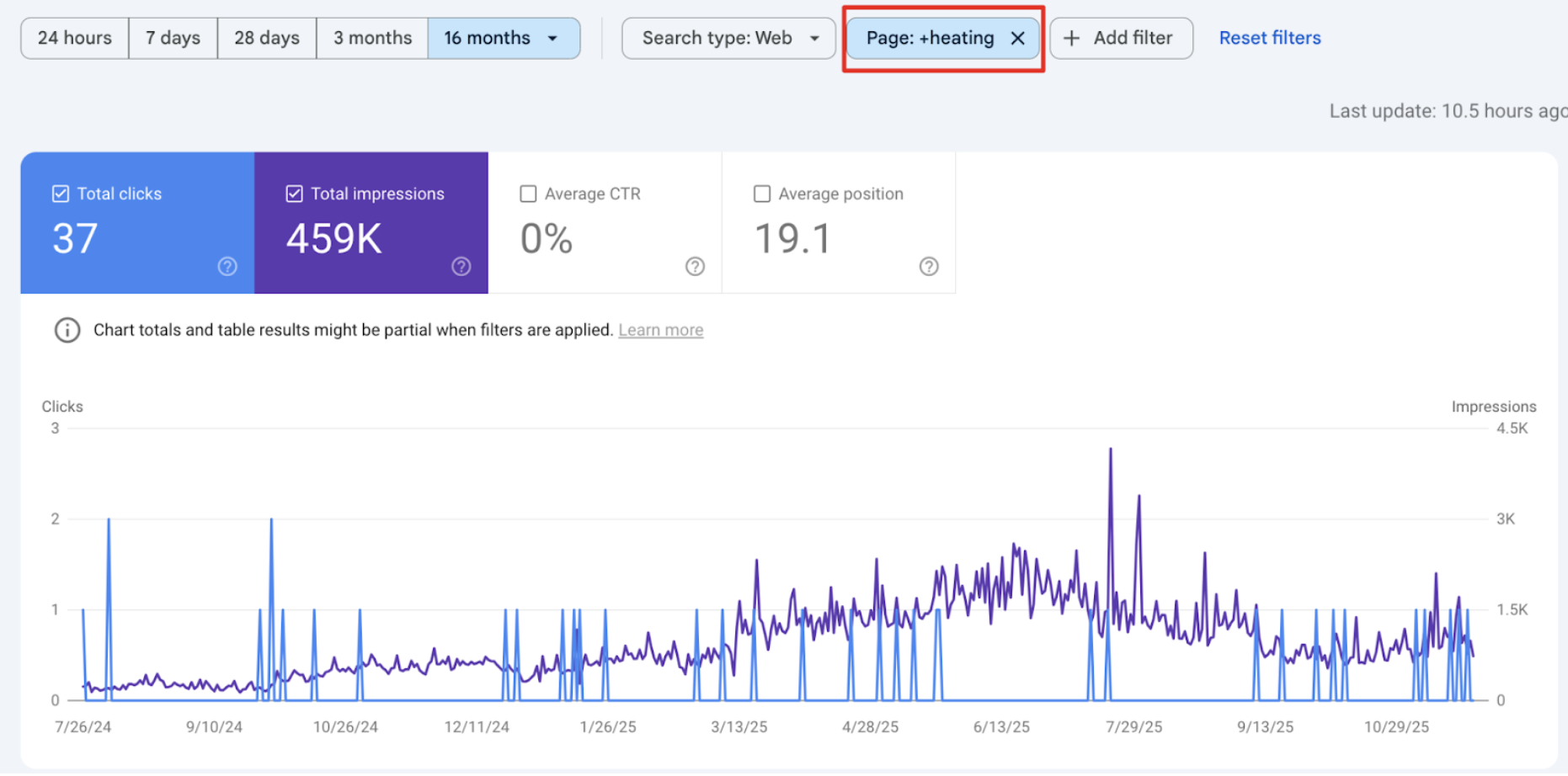Viewport: 1568px width, 776px height.
Task: Open the Average position help question mark
Action: [928, 267]
